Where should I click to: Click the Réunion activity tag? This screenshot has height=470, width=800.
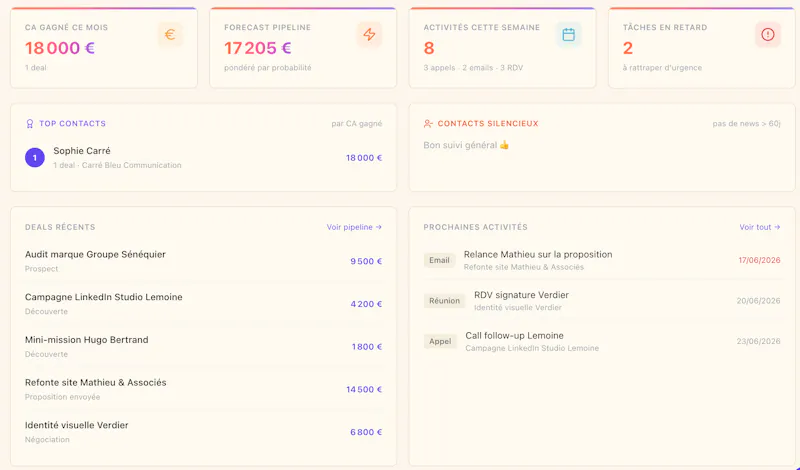444,301
